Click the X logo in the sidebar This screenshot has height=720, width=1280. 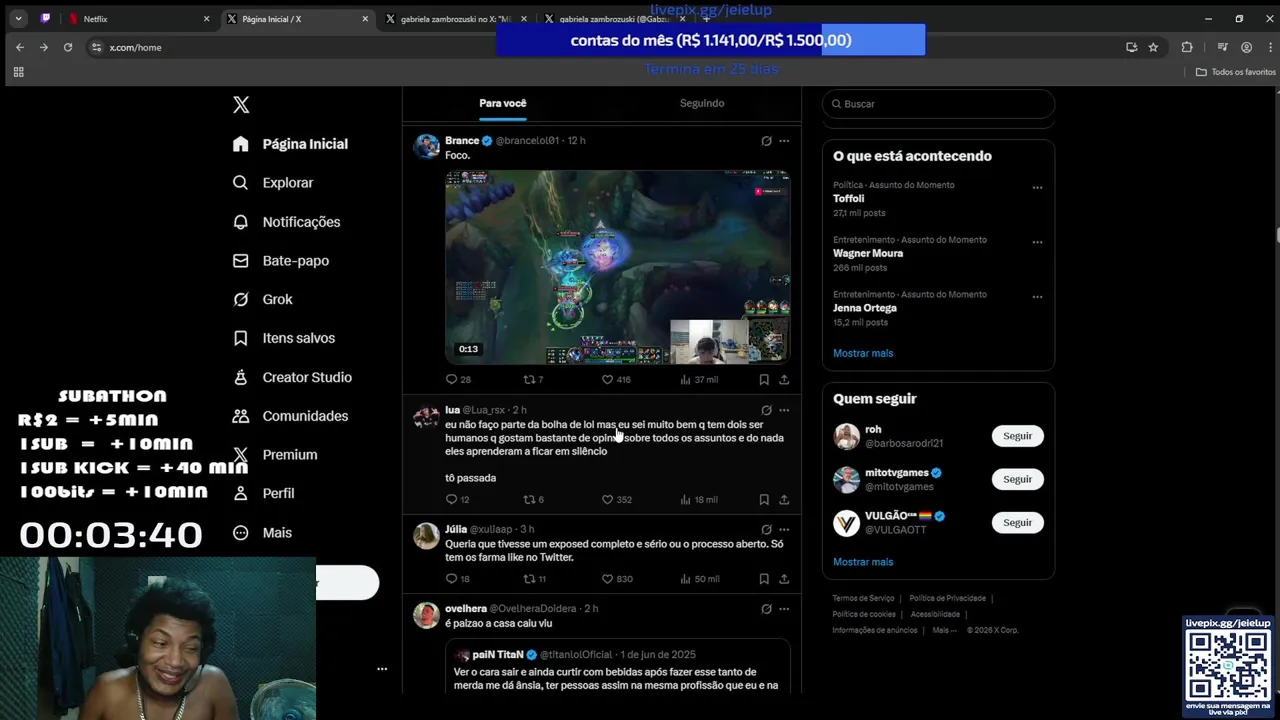click(x=241, y=105)
